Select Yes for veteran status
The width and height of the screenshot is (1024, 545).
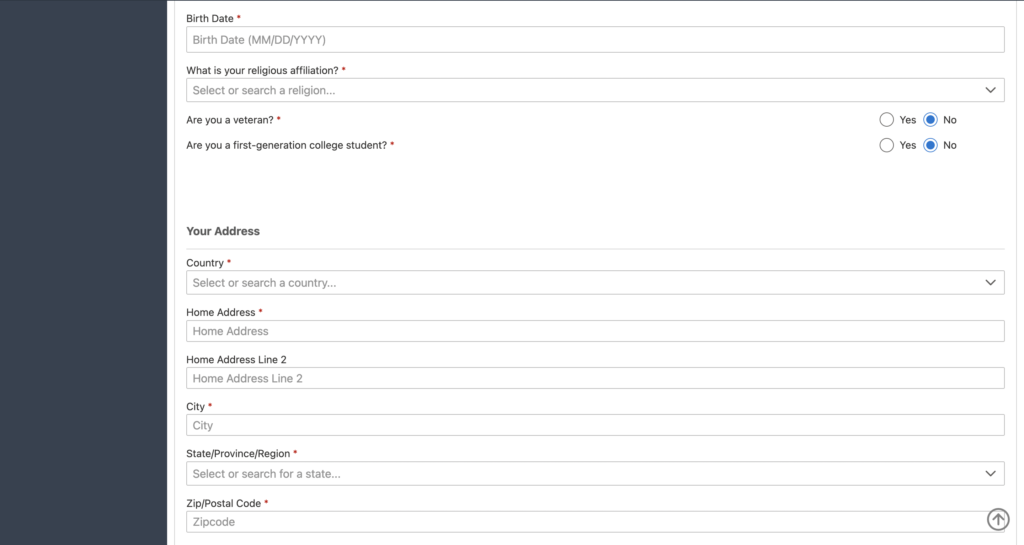pyautogui.click(x=886, y=120)
